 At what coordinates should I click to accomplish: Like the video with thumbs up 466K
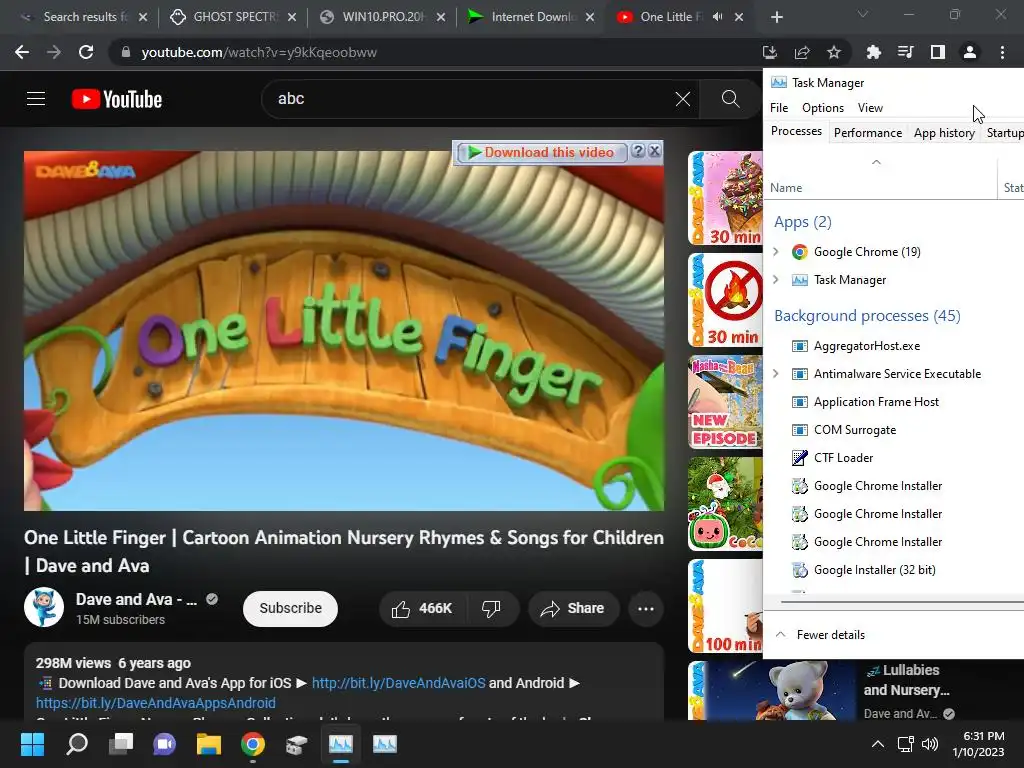pyautogui.click(x=423, y=609)
